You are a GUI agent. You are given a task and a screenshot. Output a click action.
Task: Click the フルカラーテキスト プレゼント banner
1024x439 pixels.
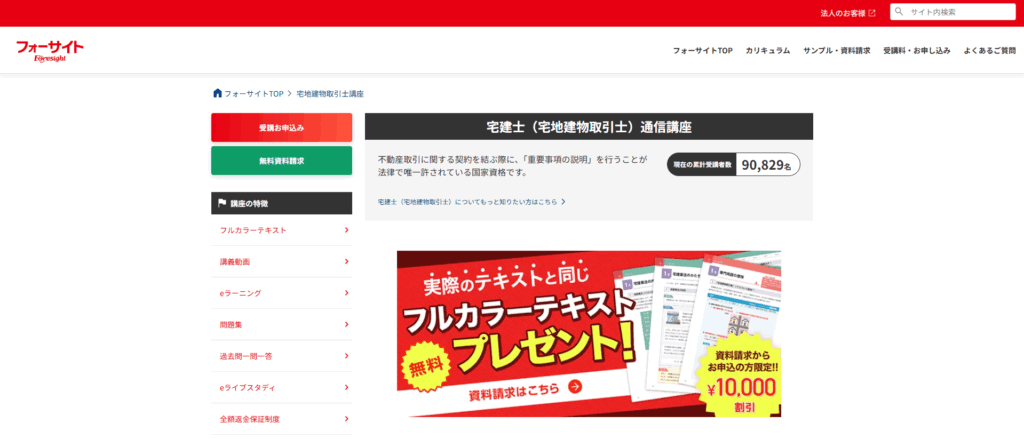[x=588, y=334]
